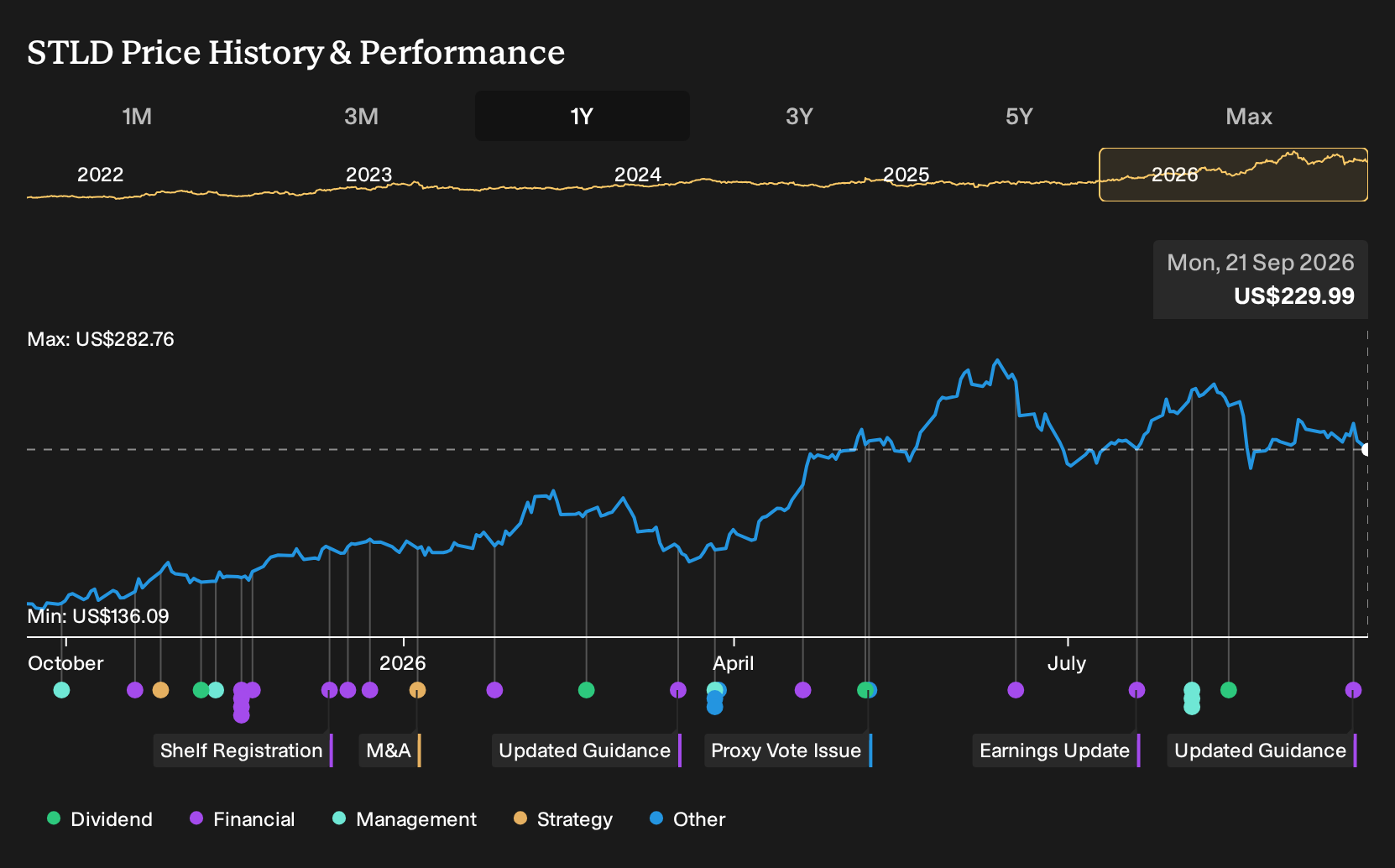Toggle the Financial legend filter
Screen dimensions: 1395x868
click(243, 819)
